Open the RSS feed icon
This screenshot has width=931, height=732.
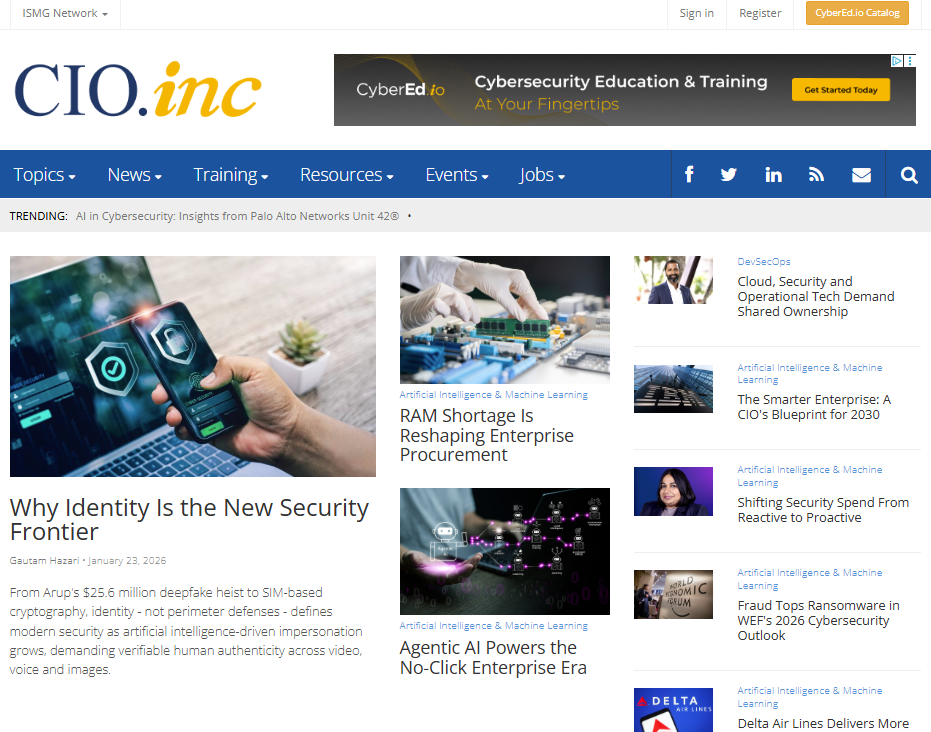[816, 175]
